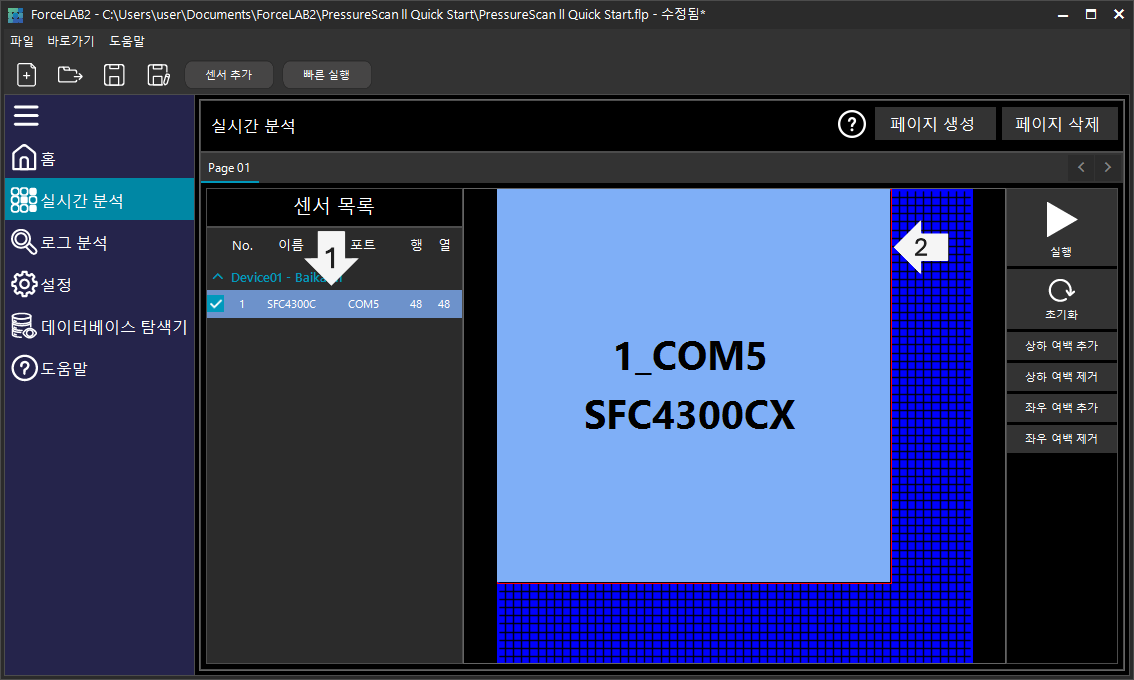Viewport: 1134px width, 680px height.
Task: Open 도움말 help in sidebar
Action: [100, 368]
